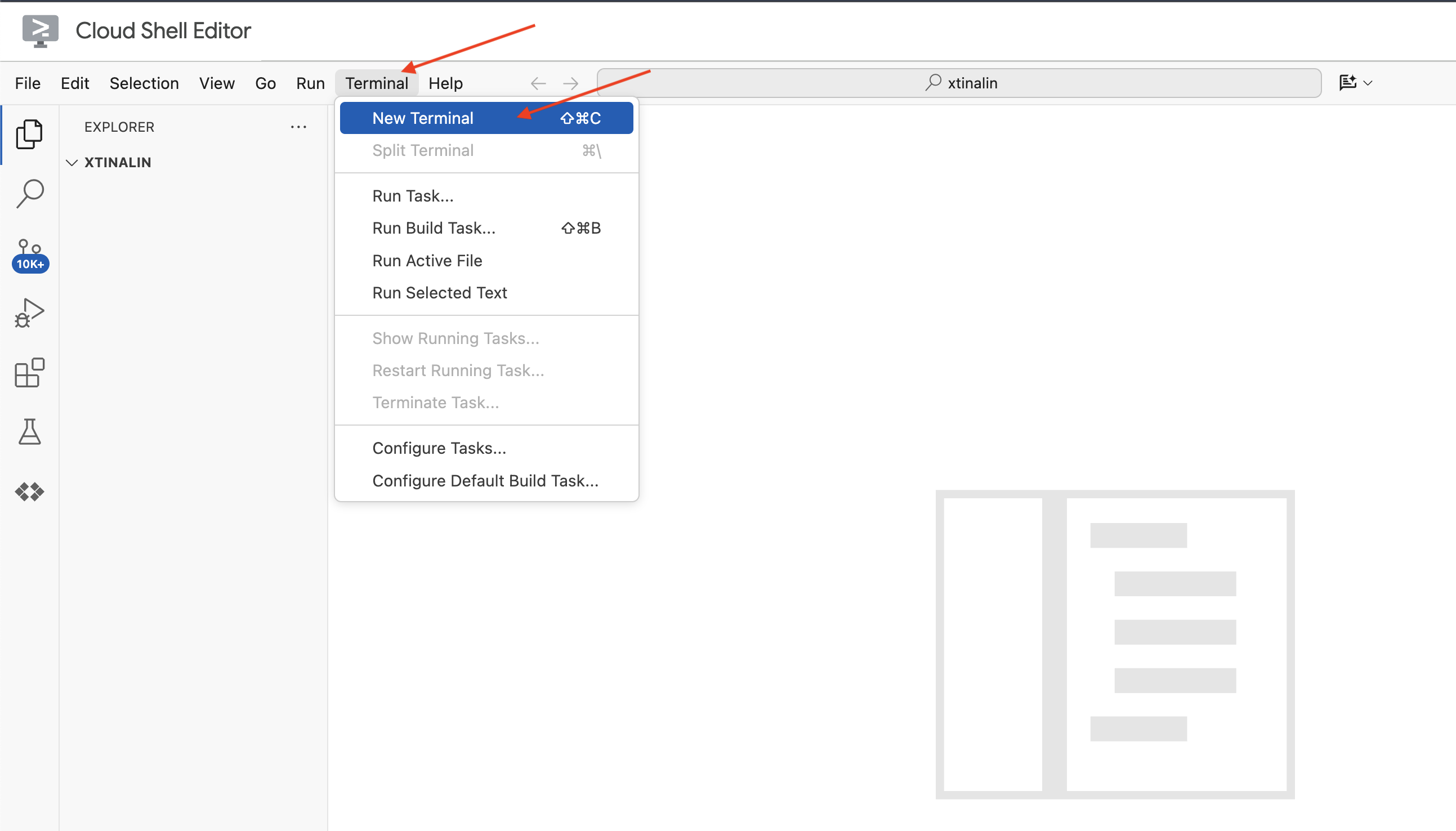1456x831 pixels.
Task: Open the Help menu
Action: coord(445,83)
